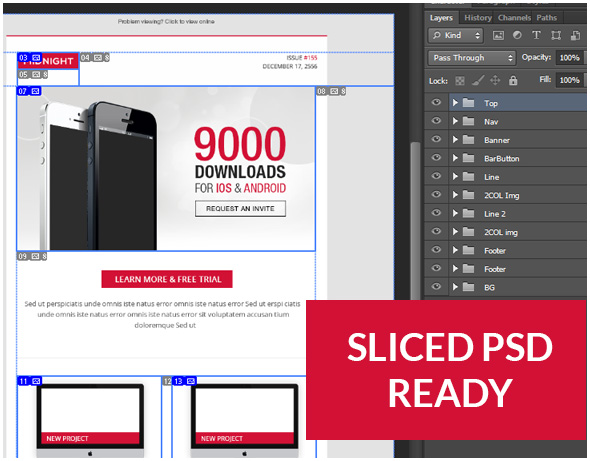Filter layers by smart object icon

tap(575, 35)
